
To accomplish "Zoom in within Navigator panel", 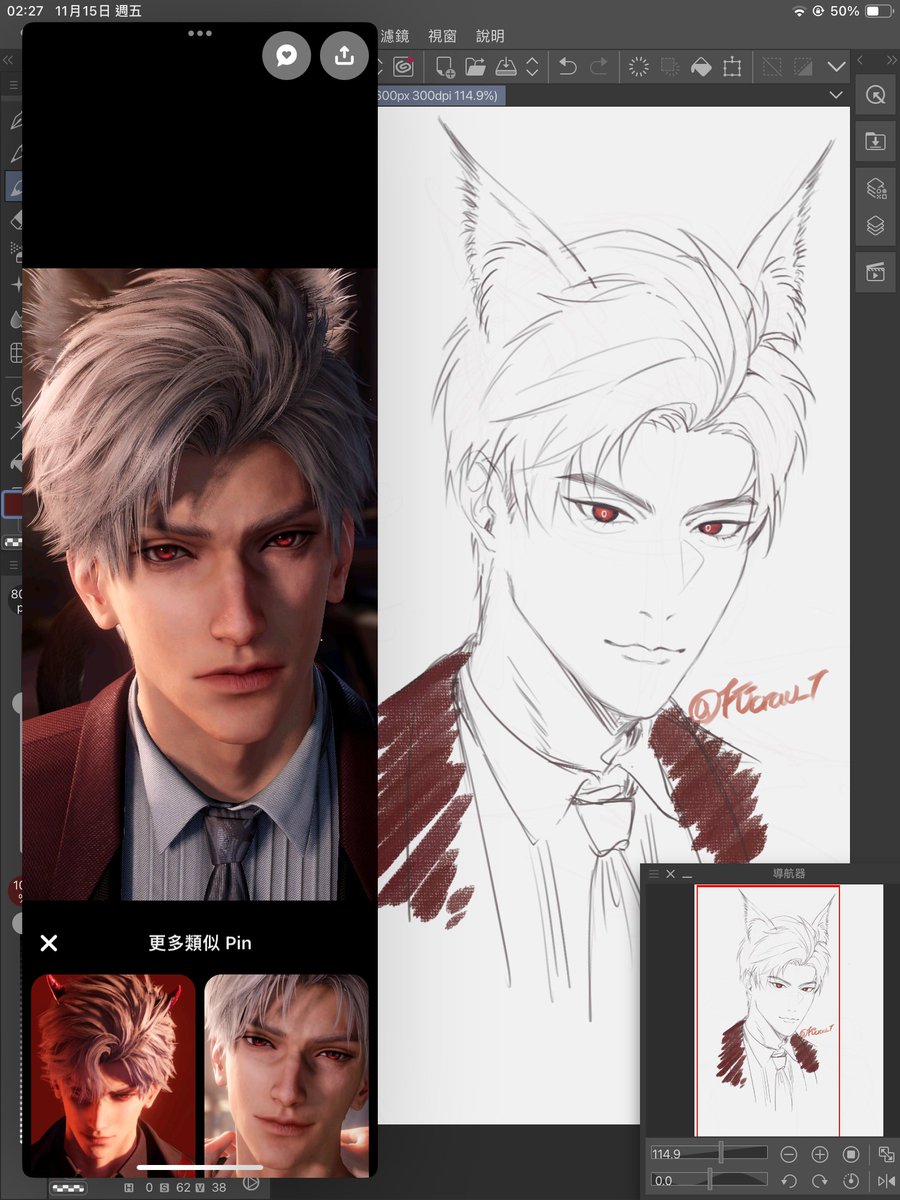I will [x=820, y=1154].
